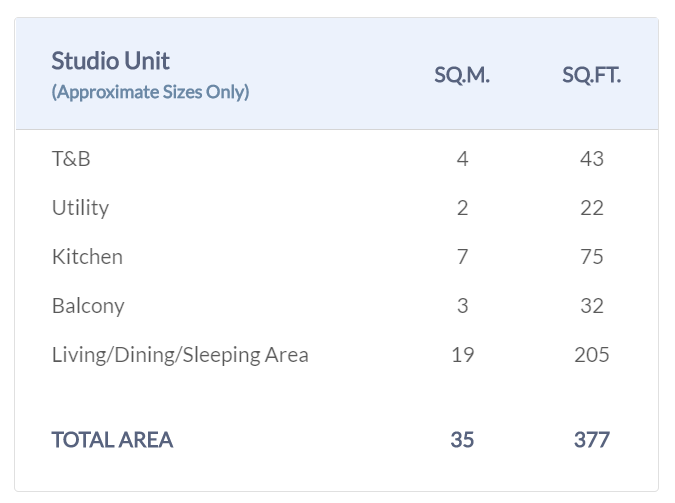Screen dimensions: 675x503
Task: Click the Kitchen square meter value 7
Action: click(x=462, y=257)
